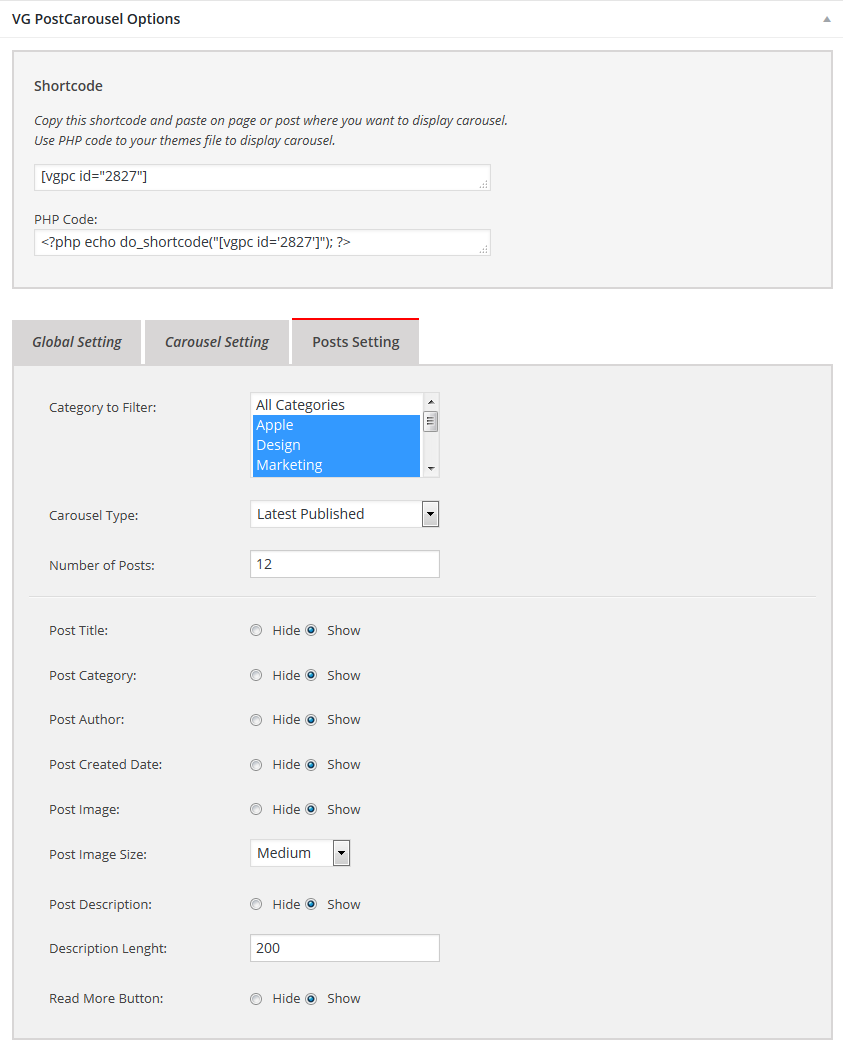843x1052 pixels.
Task: Click the Number of Posts field
Action: coord(345,564)
